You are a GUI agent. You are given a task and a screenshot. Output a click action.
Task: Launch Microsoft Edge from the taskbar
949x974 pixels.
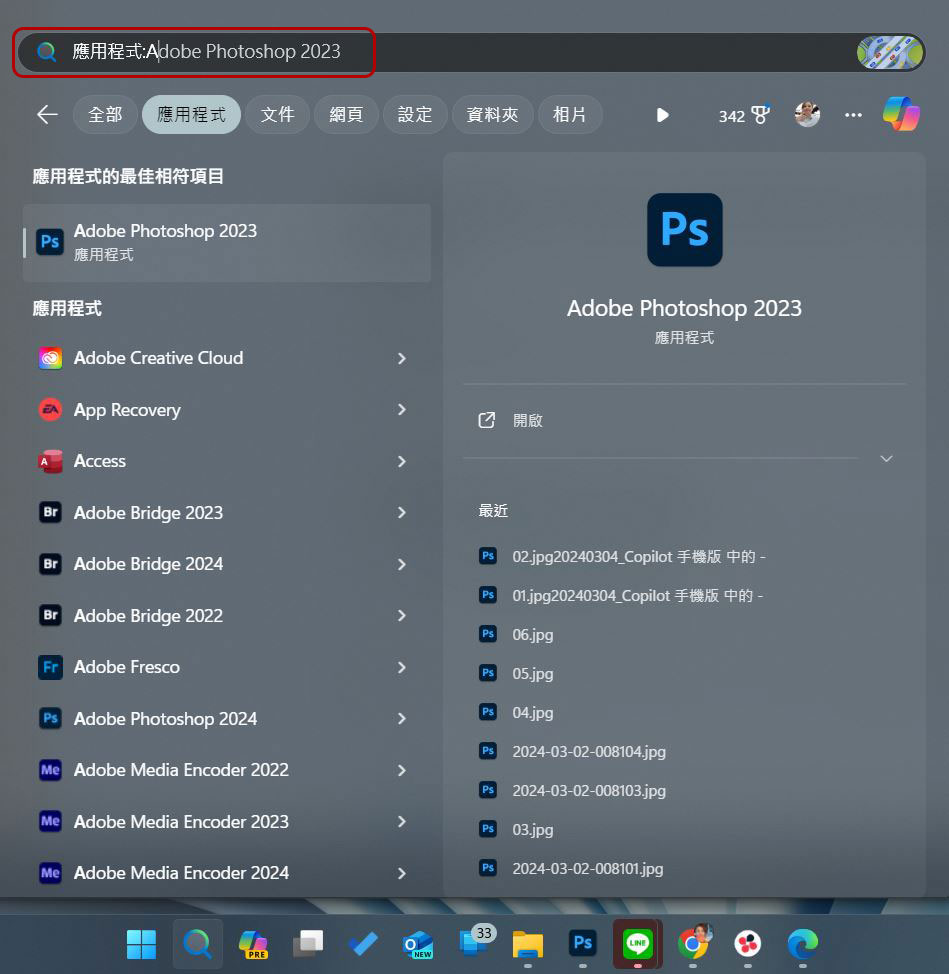[802, 943]
